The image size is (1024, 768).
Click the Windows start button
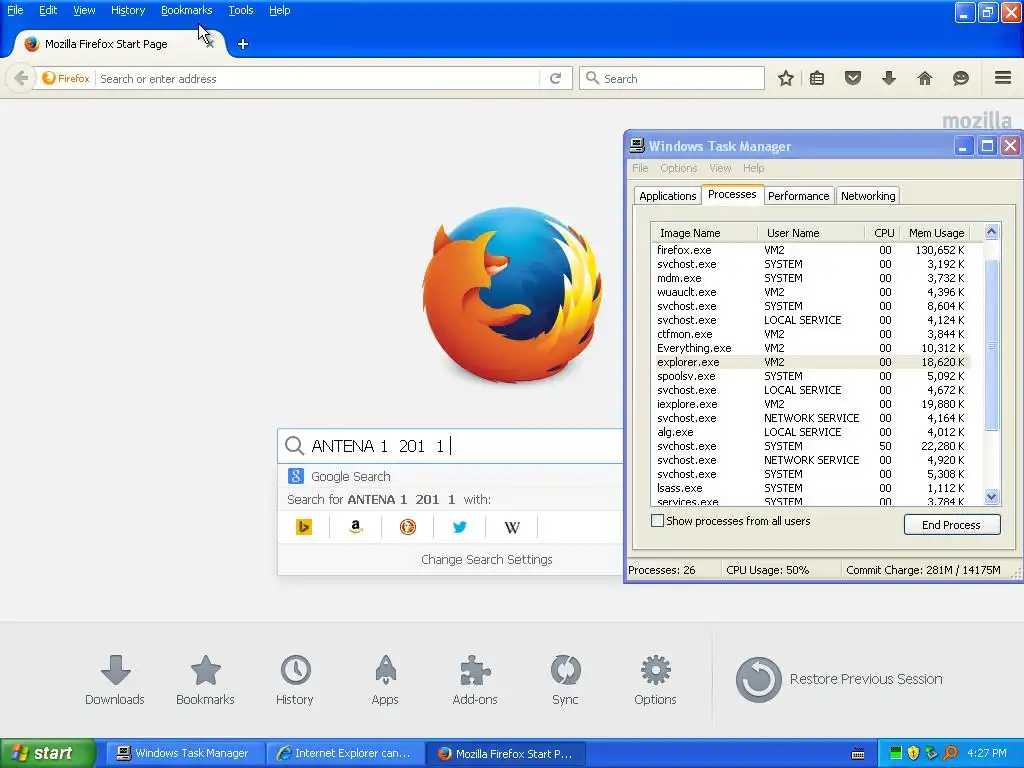tap(48, 753)
